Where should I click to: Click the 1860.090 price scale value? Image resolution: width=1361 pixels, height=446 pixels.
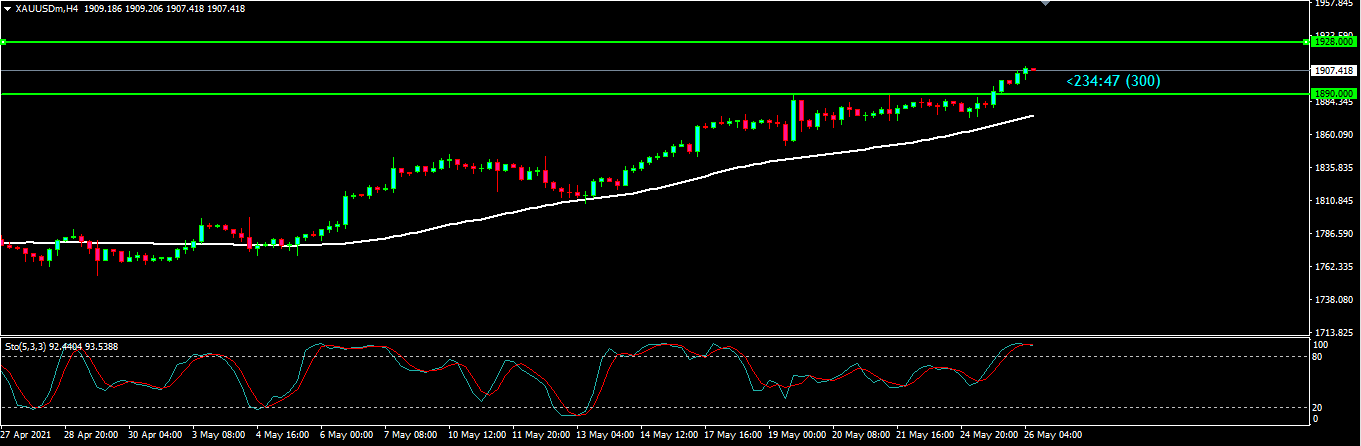point(1334,134)
